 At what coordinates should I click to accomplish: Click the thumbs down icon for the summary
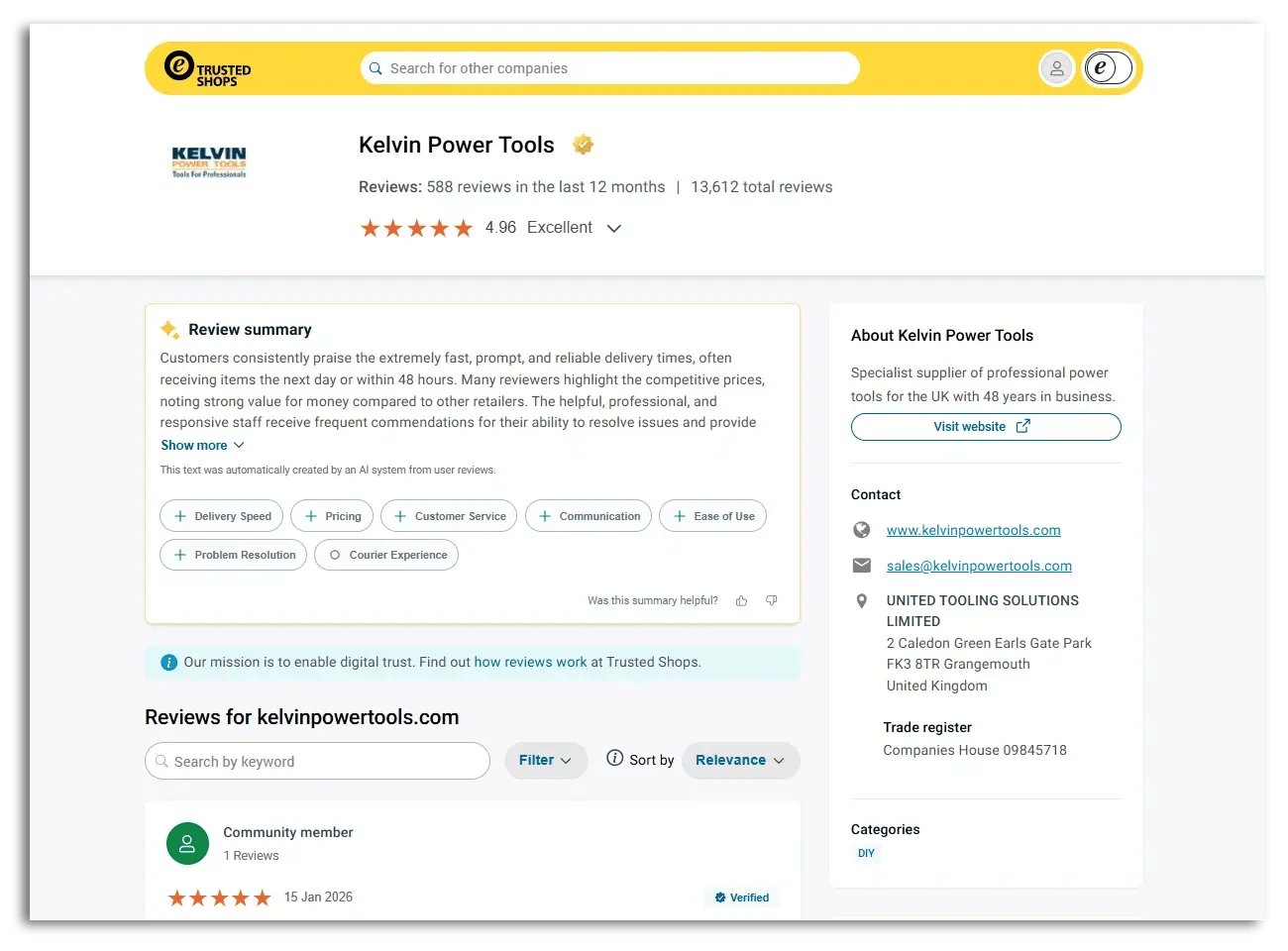coord(771,600)
